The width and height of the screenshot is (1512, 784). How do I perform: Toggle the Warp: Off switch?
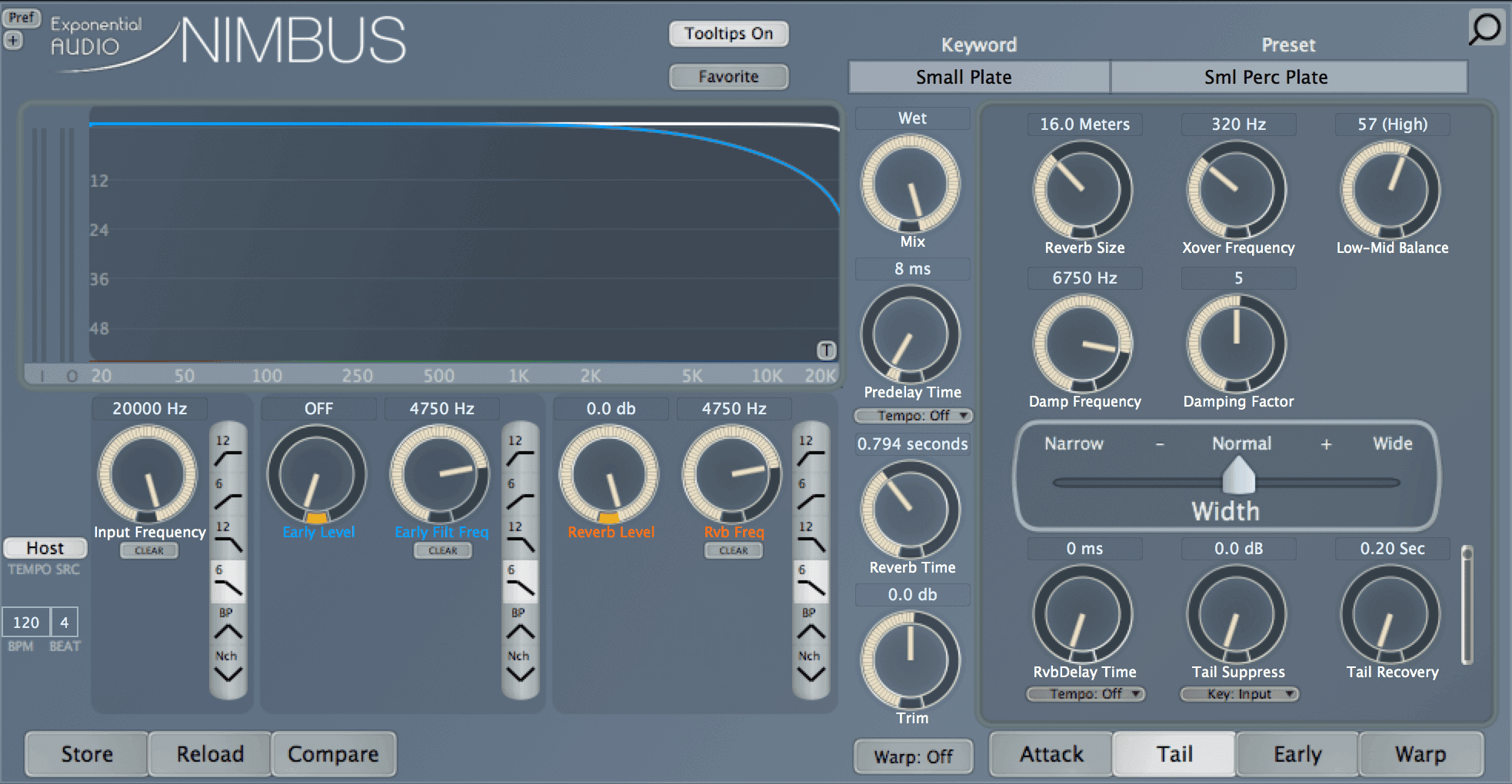point(913,756)
